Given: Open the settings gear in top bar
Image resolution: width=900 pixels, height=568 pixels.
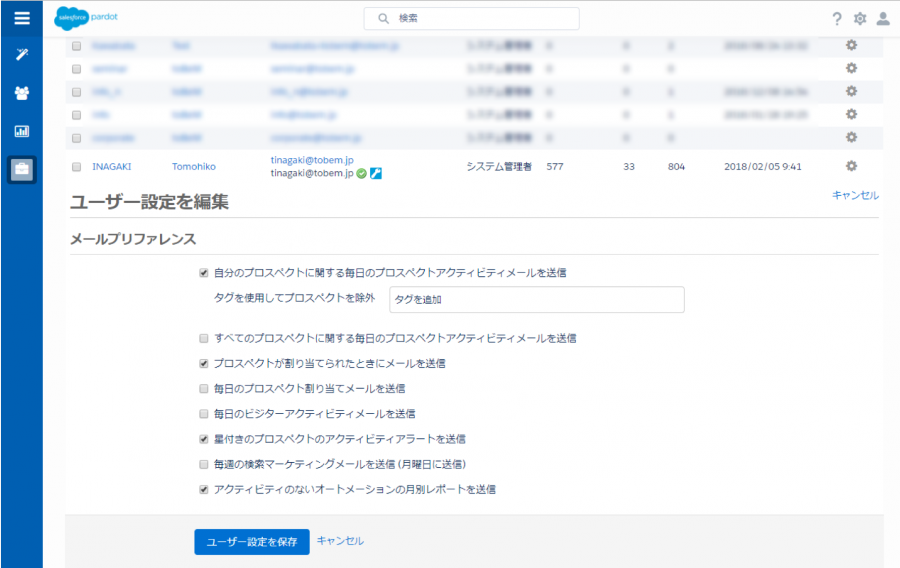Looking at the screenshot, I should point(860,19).
